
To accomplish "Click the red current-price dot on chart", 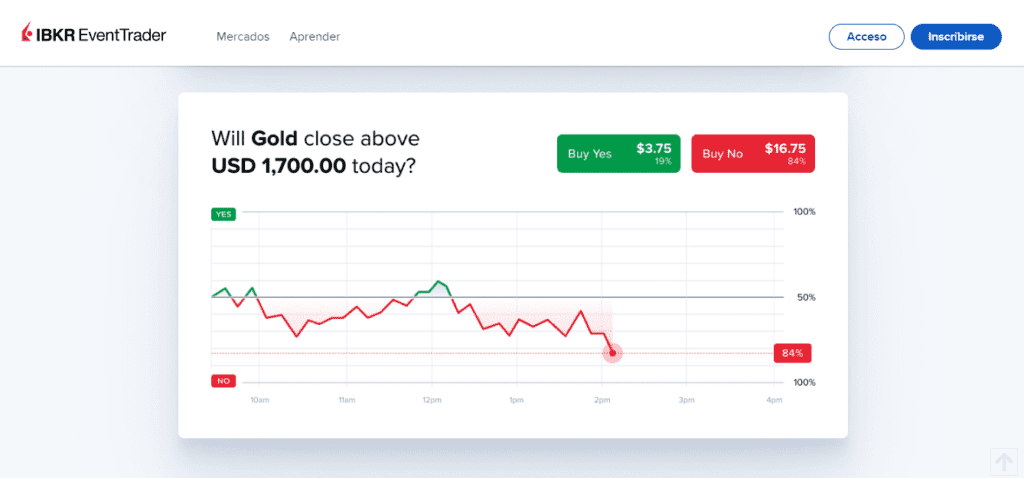I will coord(613,352).
